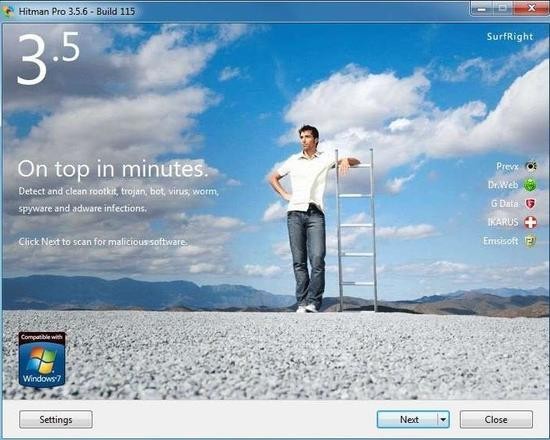The width and height of the screenshot is (550, 440).
Task: Click the Hitman Pro title bar icon
Action: [x=8, y=11]
